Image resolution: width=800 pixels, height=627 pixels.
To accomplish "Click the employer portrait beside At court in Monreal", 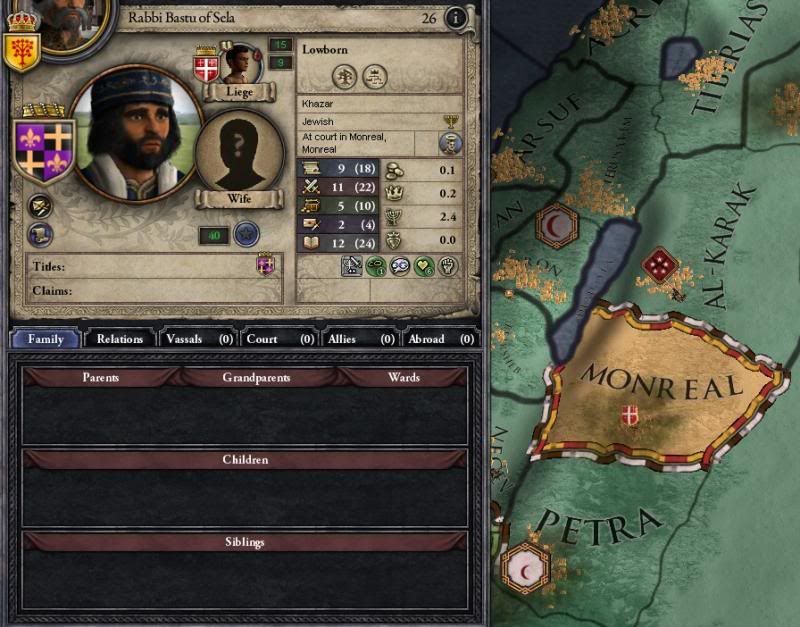I will [x=451, y=143].
